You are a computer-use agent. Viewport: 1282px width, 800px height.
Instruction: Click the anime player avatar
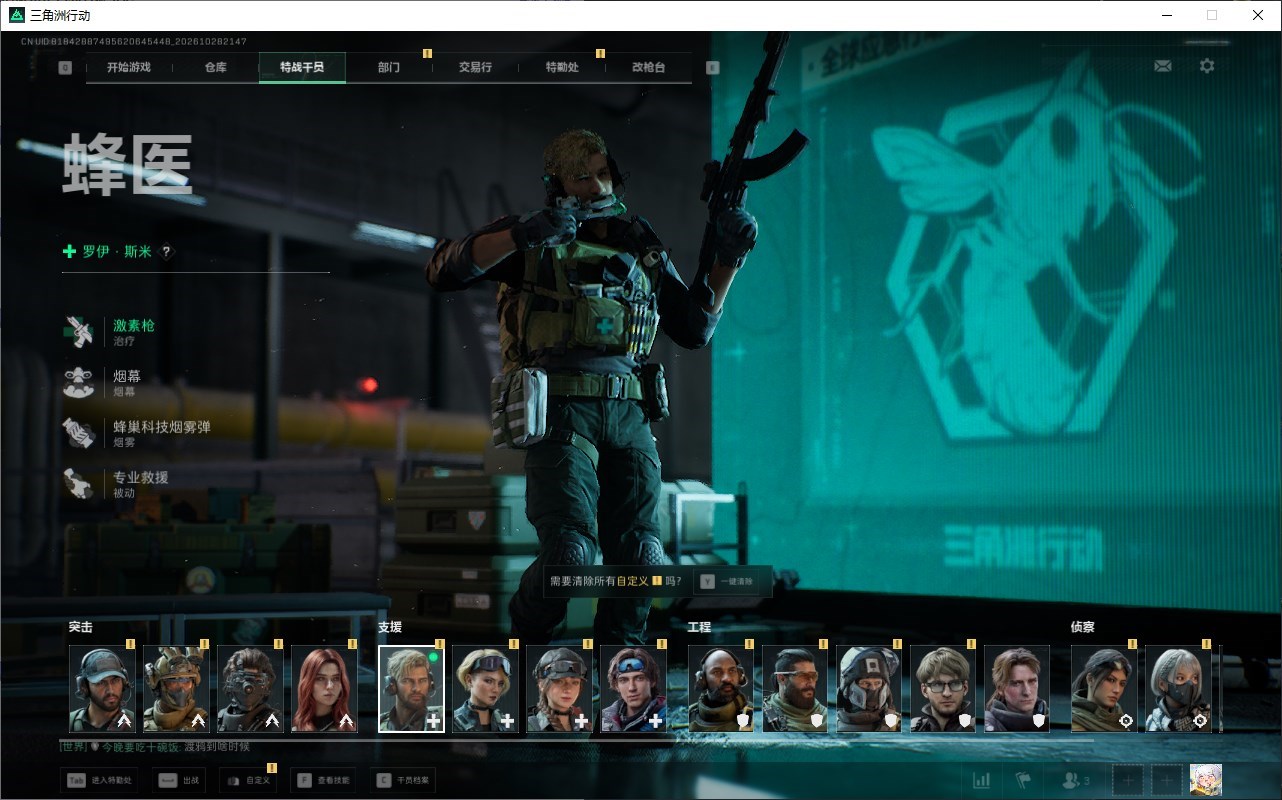tap(1205, 780)
